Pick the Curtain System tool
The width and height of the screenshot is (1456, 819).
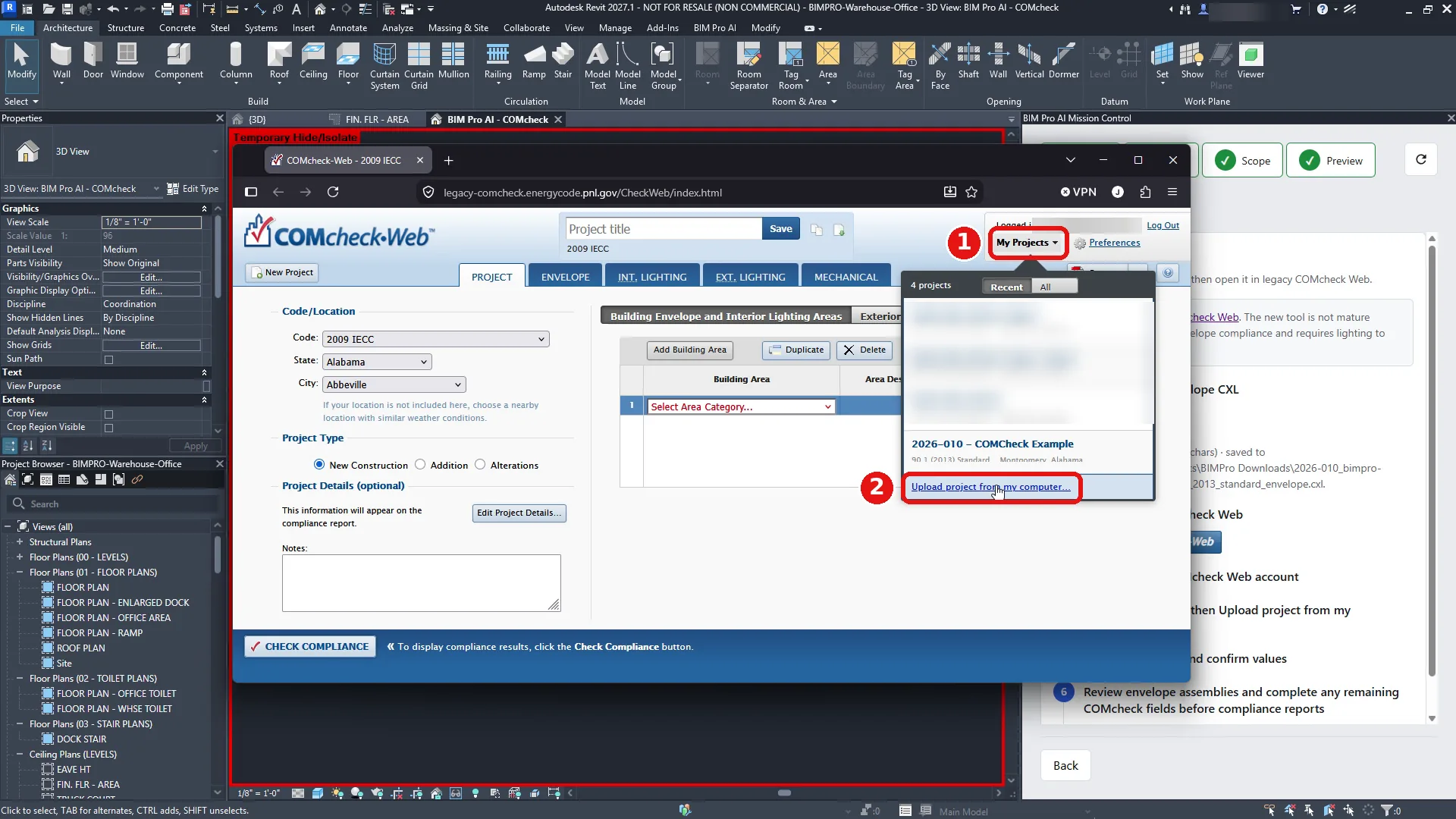(x=384, y=66)
